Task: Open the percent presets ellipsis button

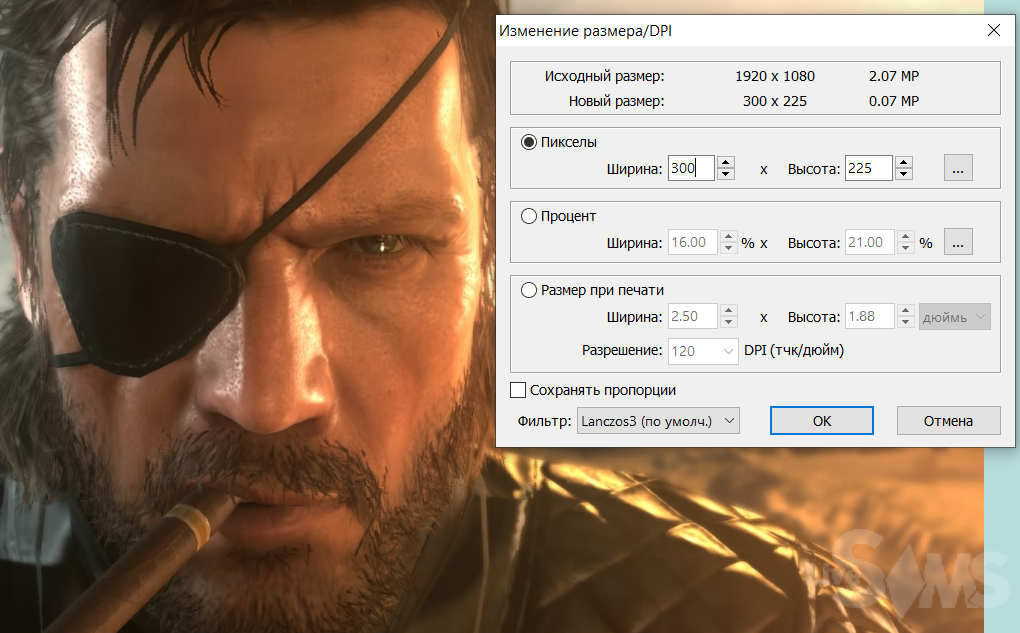Action: pos(958,242)
